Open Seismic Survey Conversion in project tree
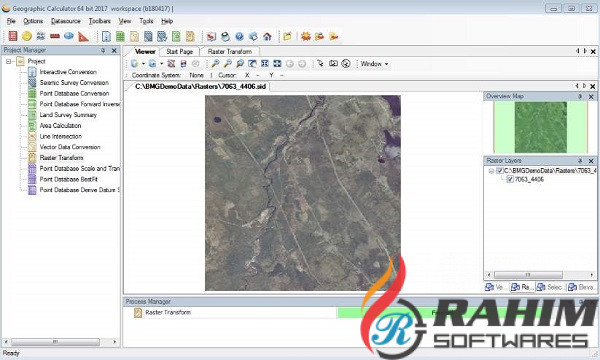The image size is (600, 360). (74, 83)
